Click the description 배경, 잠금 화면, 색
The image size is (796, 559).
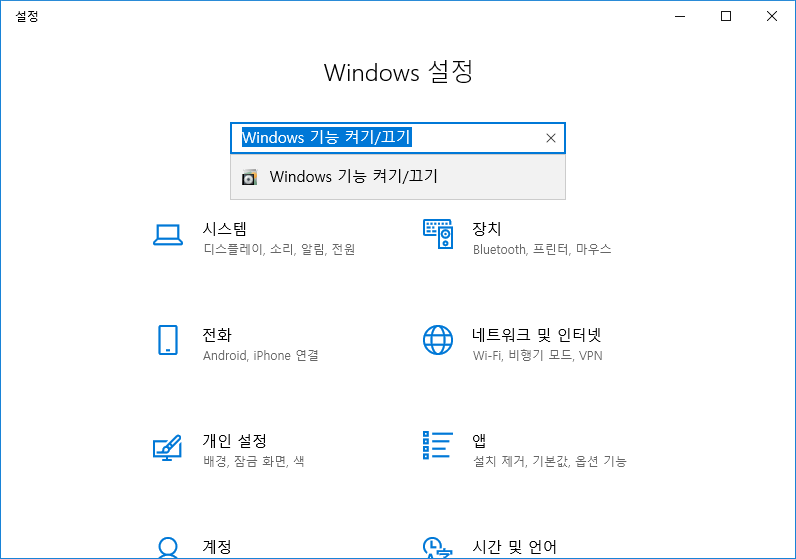[254, 462]
